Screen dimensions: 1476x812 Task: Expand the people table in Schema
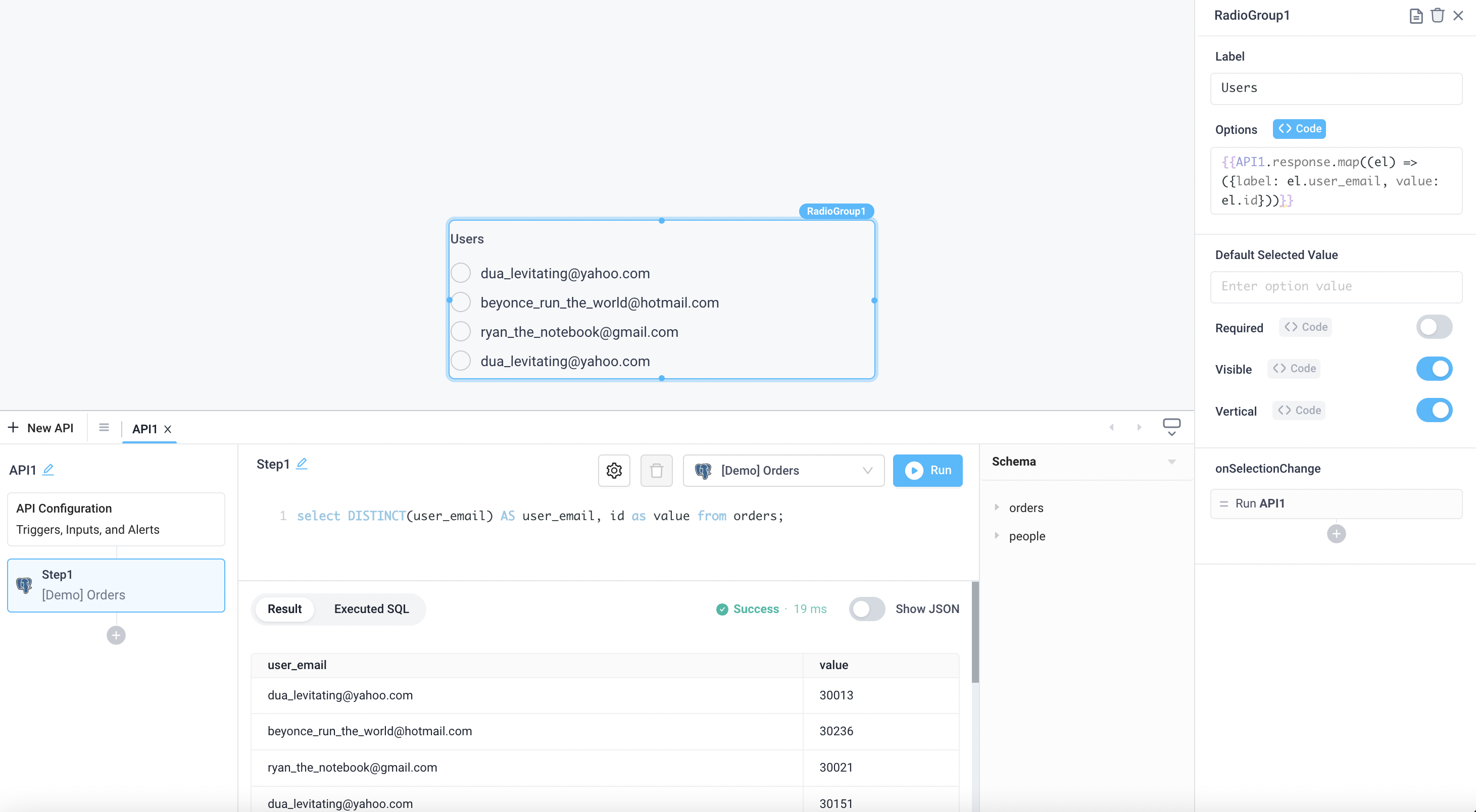coord(998,536)
